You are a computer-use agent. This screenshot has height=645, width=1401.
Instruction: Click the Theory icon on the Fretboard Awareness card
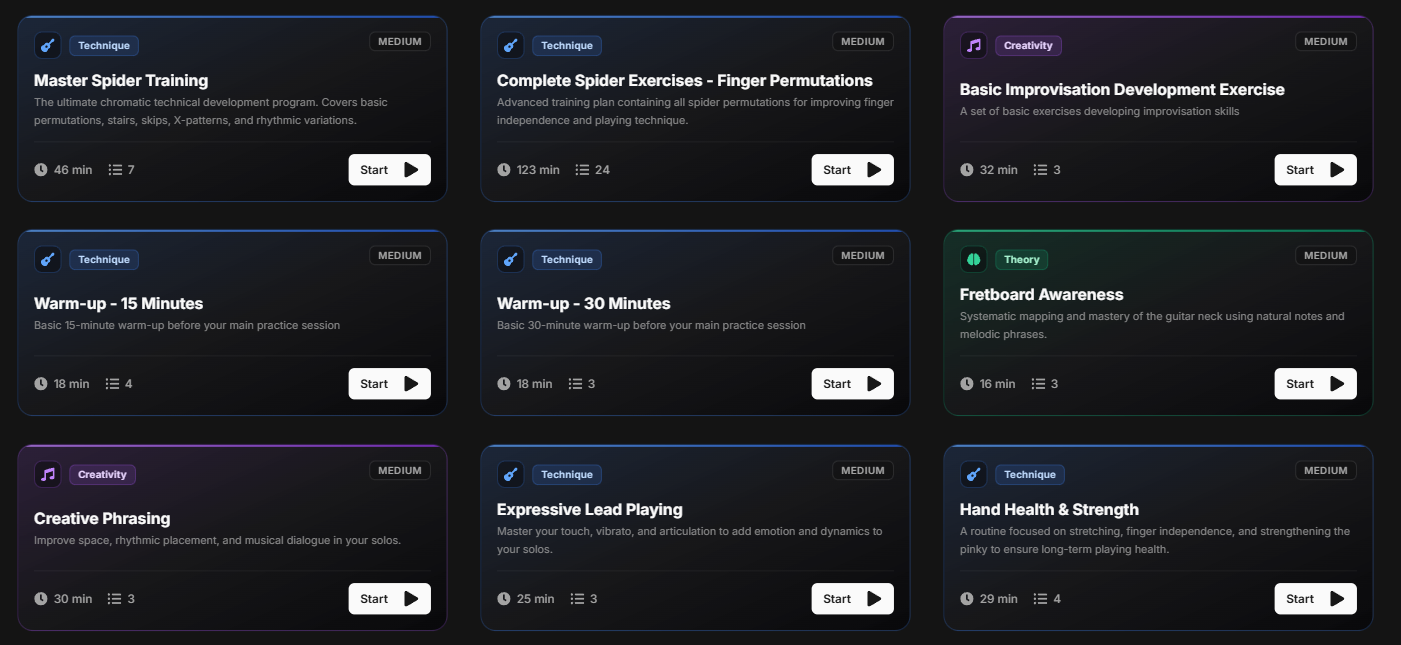pos(973,259)
